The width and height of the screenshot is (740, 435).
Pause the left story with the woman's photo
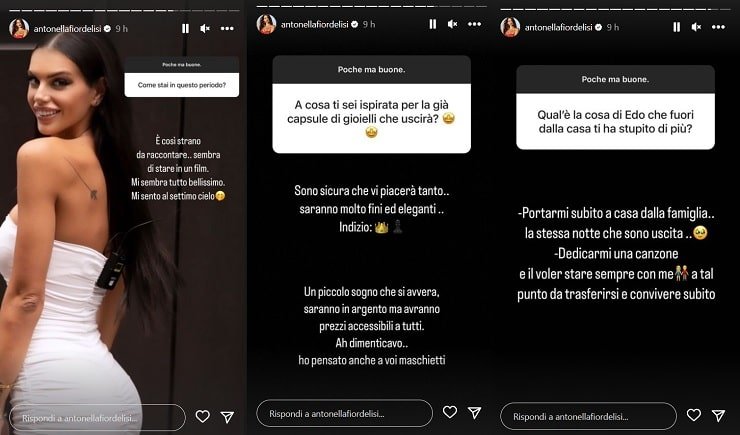click(x=185, y=29)
